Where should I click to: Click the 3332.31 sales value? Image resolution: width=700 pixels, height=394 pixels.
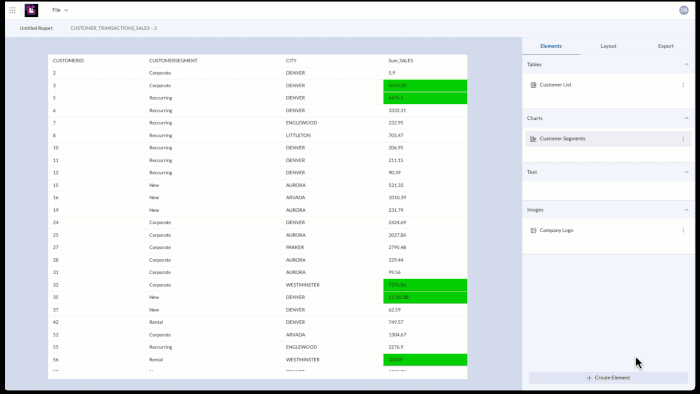pos(397,110)
